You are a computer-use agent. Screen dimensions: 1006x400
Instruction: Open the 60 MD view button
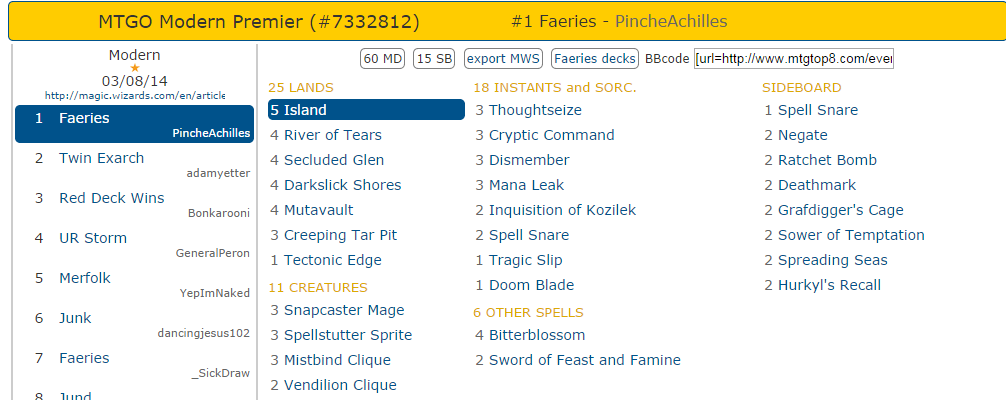tap(383, 59)
